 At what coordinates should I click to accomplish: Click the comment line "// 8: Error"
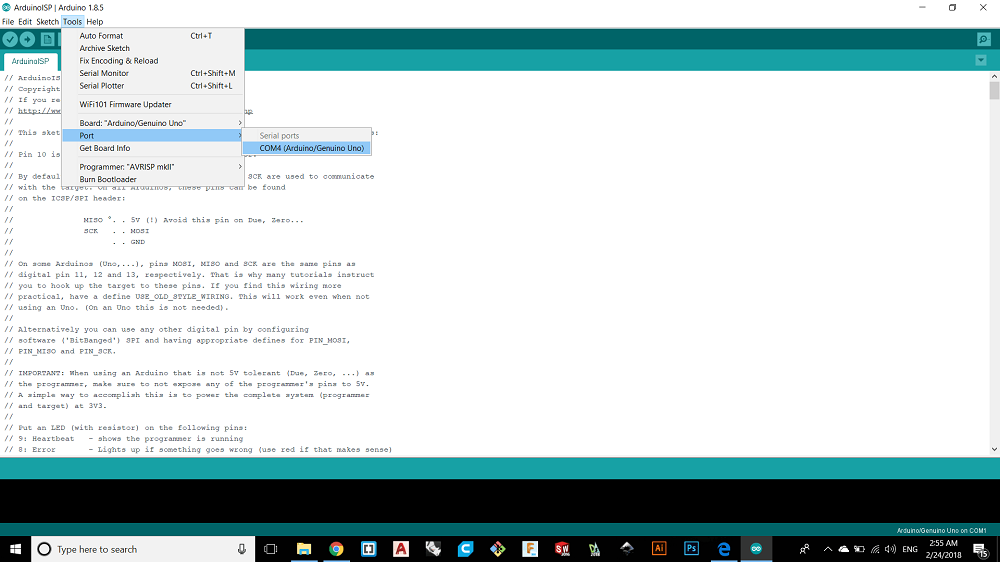pos(198,450)
